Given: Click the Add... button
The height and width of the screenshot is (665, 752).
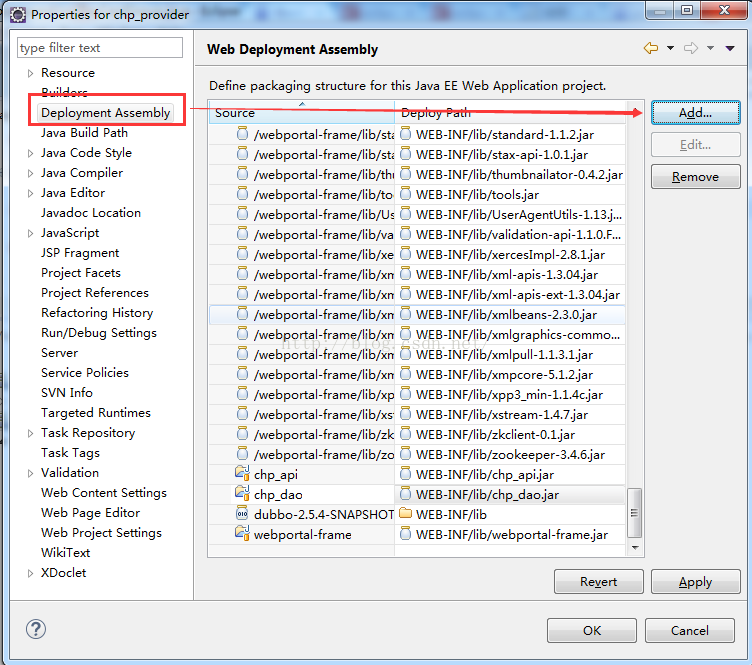Looking at the screenshot, I should click(x=695, y=113).
